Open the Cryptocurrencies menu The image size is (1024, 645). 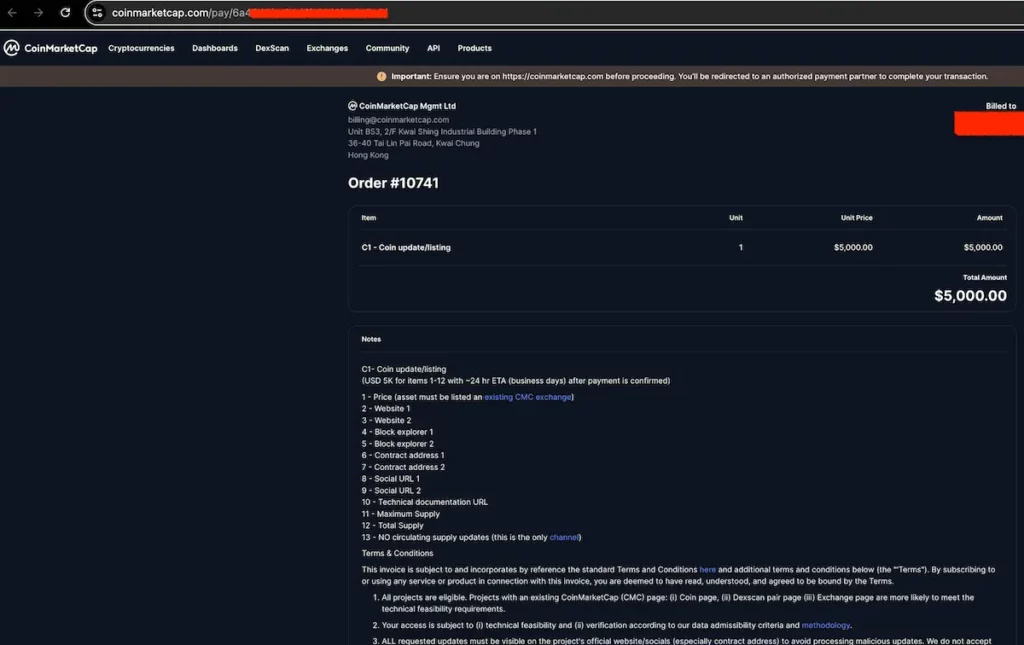(x=141, y=48)
